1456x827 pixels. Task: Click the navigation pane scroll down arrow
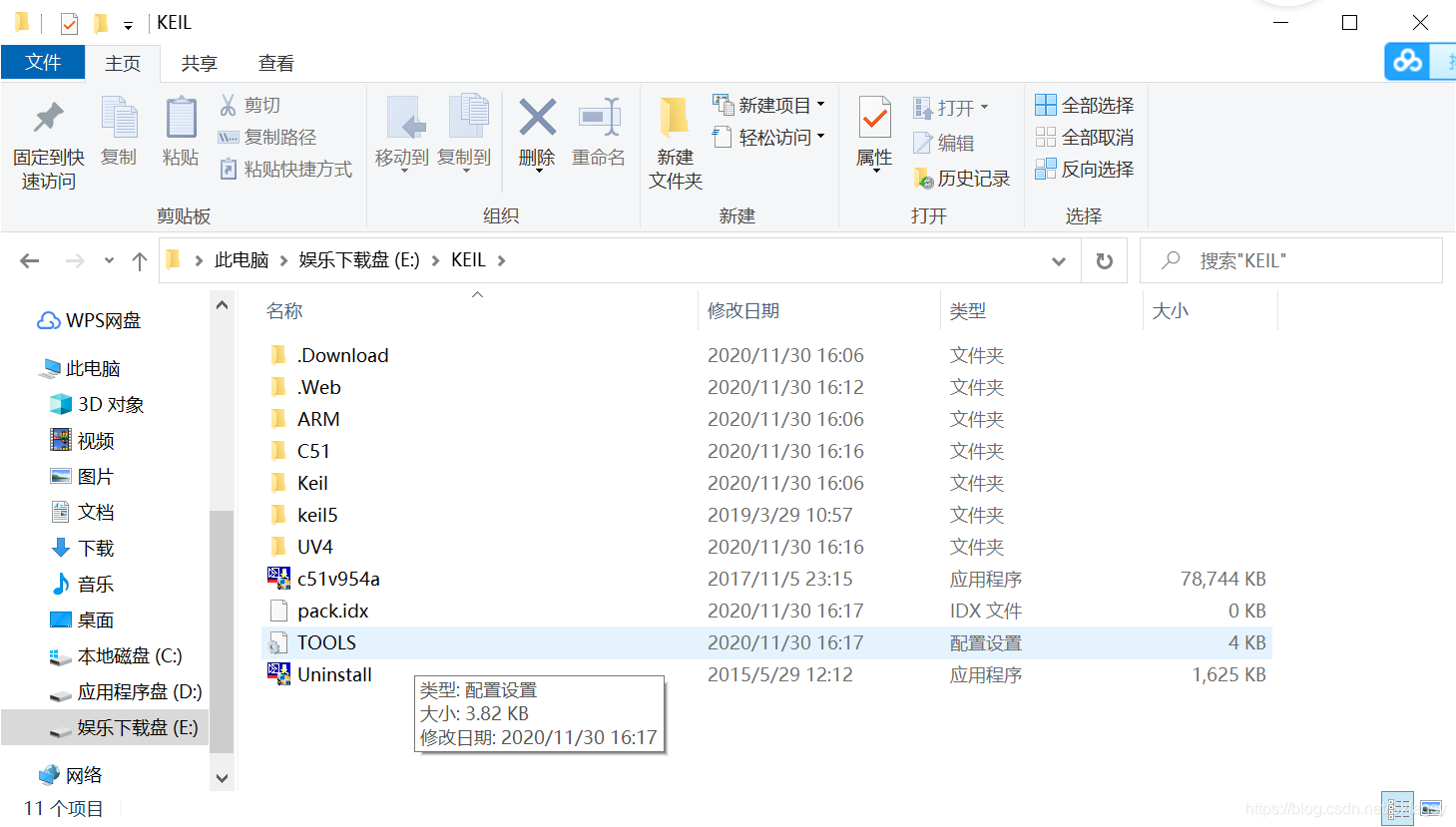[x=223, y=778]
